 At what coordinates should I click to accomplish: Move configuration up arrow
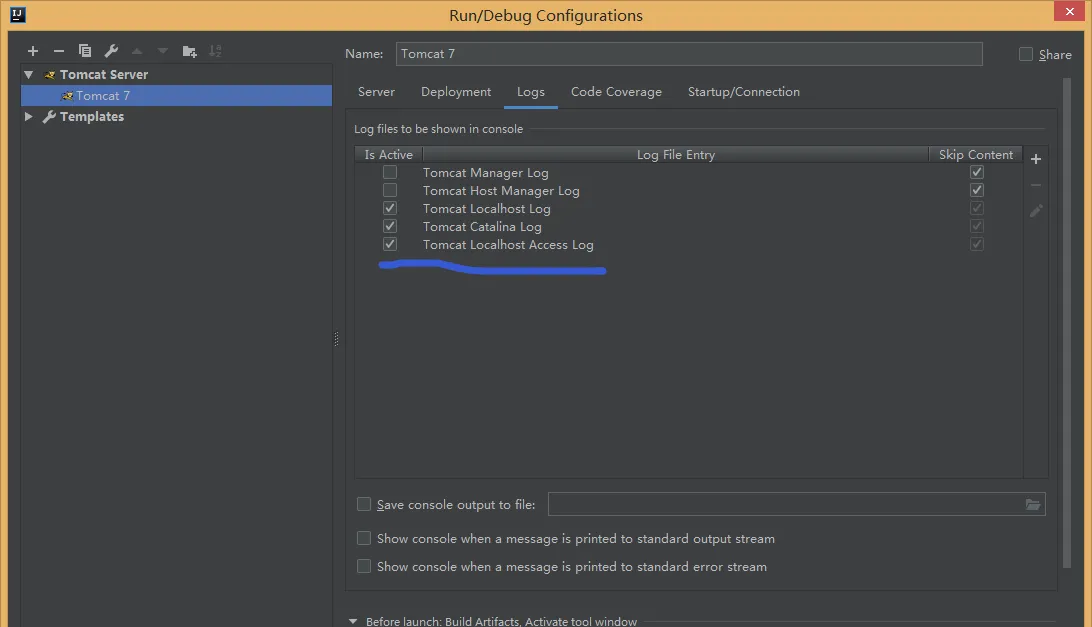(x=137, y=51)
